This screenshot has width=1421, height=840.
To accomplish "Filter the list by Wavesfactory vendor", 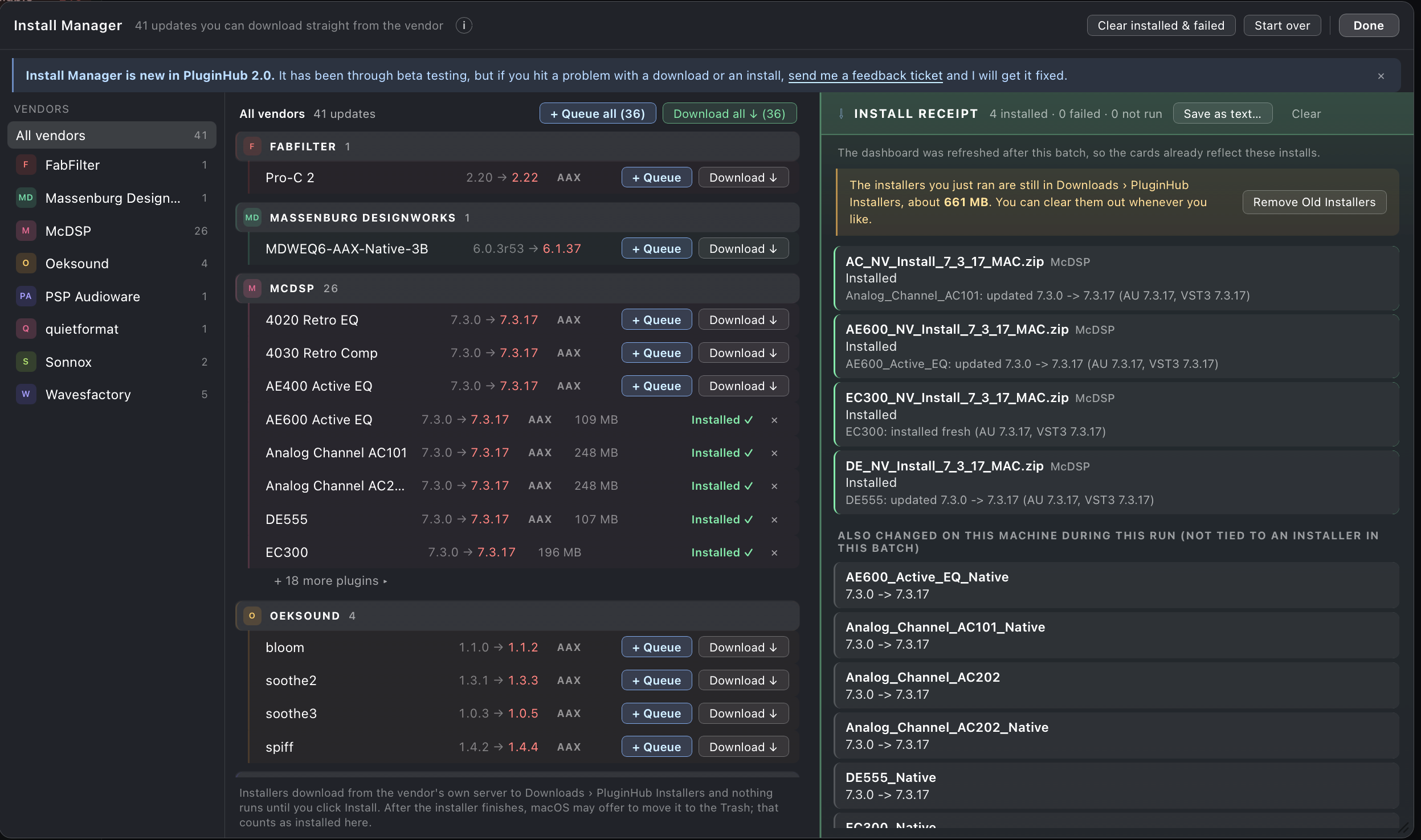I will [112, 394].
